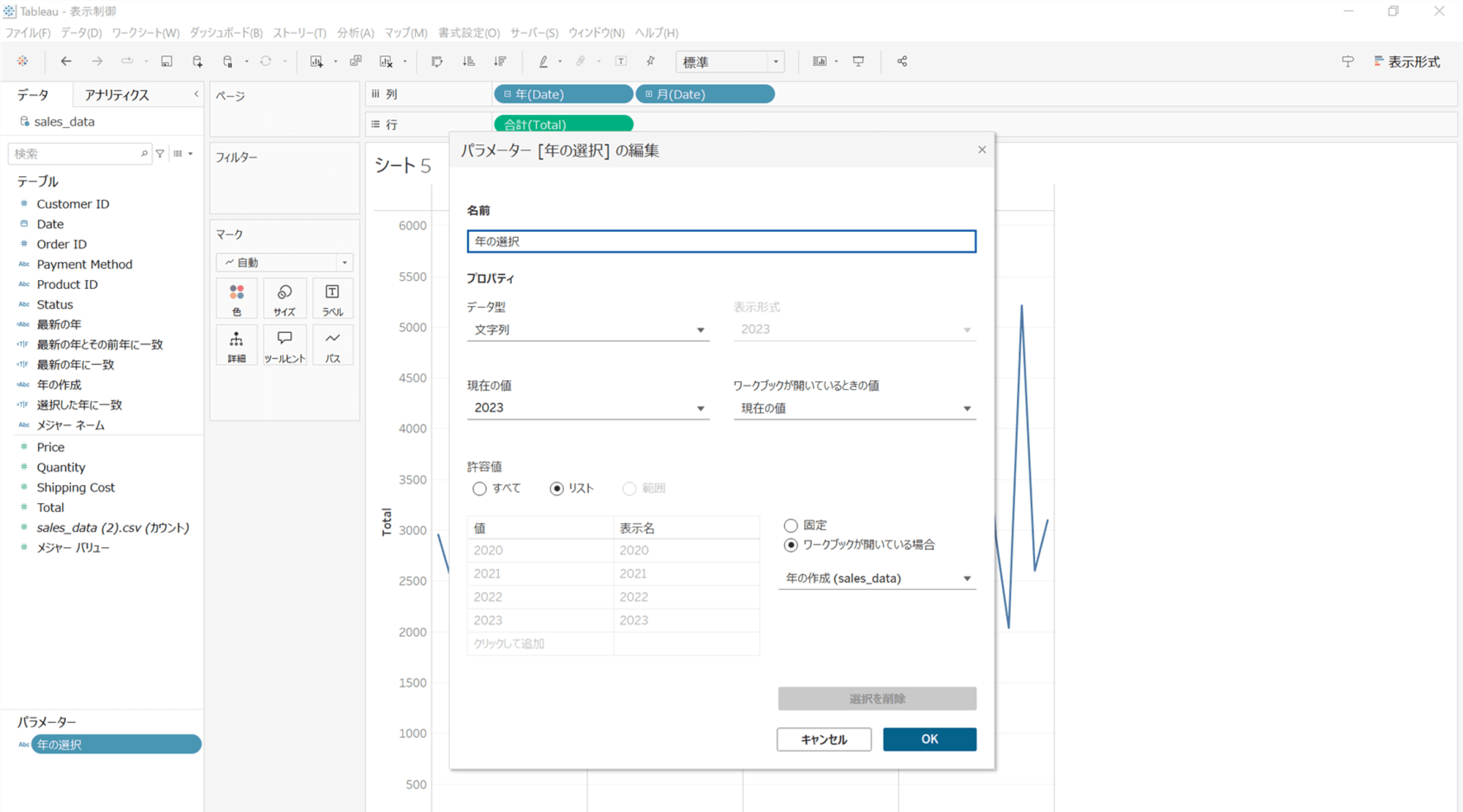
Task: Click the data pane 検索 search field
Action: (80, 154)
